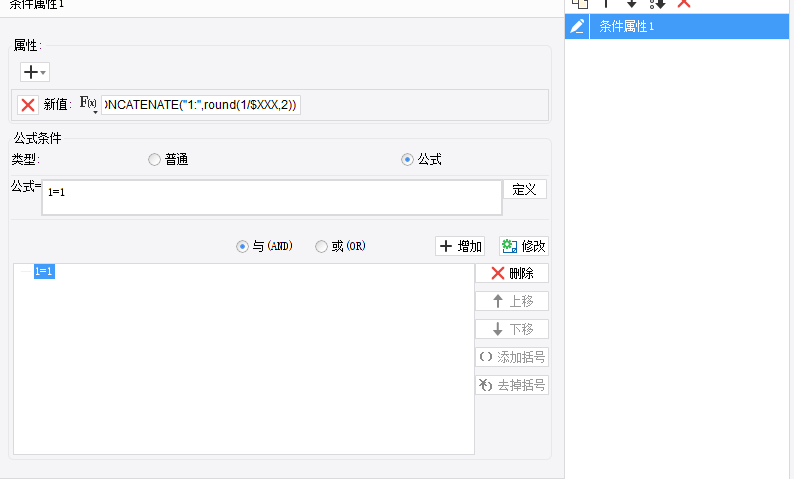Open the 定义 formula definition dialog
The height and width of the screenshot is (479, 794).
point(525,189)
